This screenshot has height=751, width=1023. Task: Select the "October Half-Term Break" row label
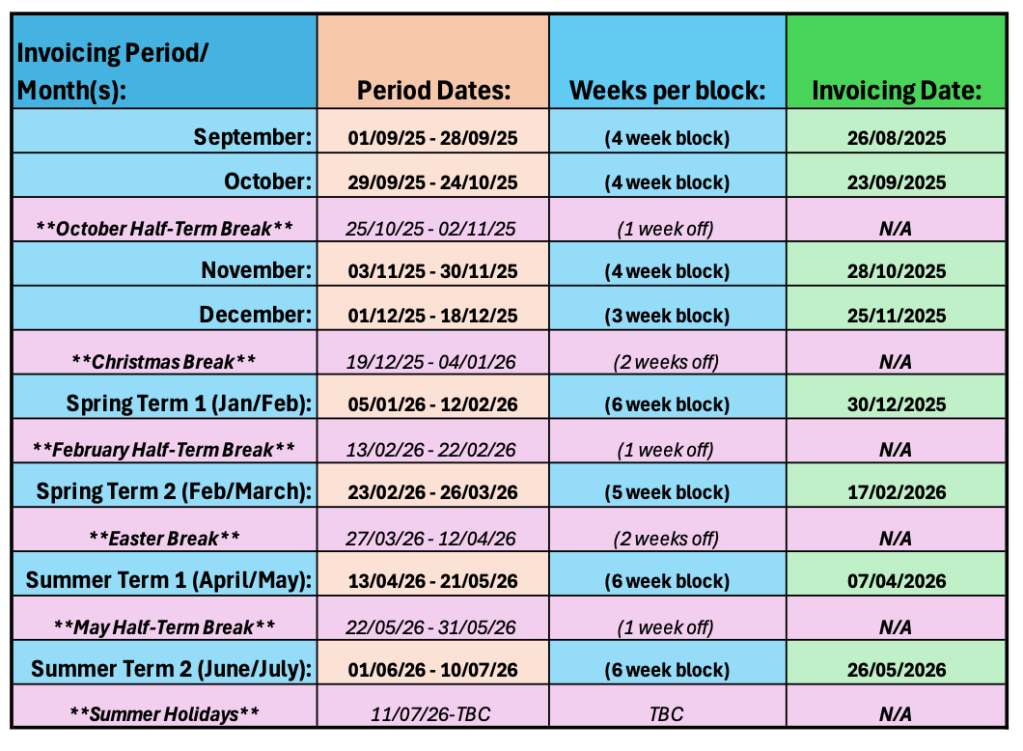(164, 229)
